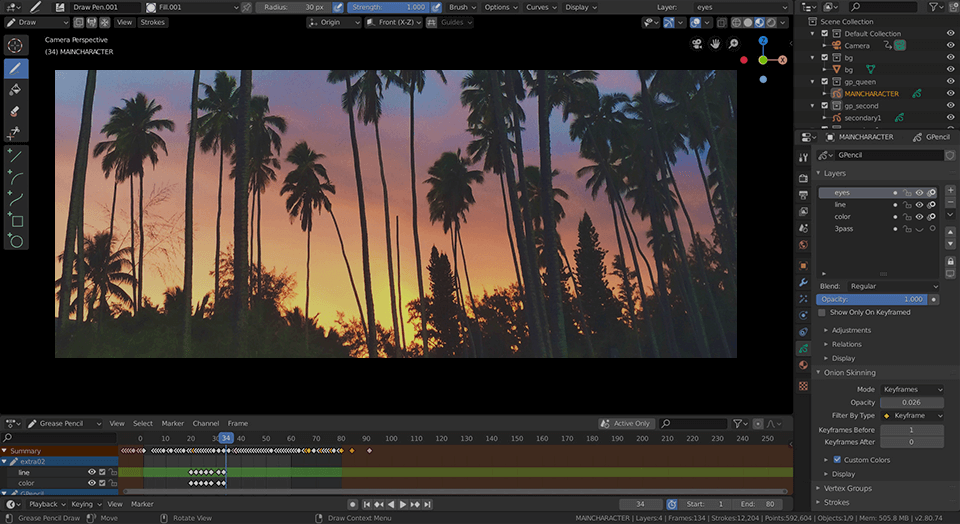Open the Blend mode dropdown

pyautogui.click(x=892, y=286)
